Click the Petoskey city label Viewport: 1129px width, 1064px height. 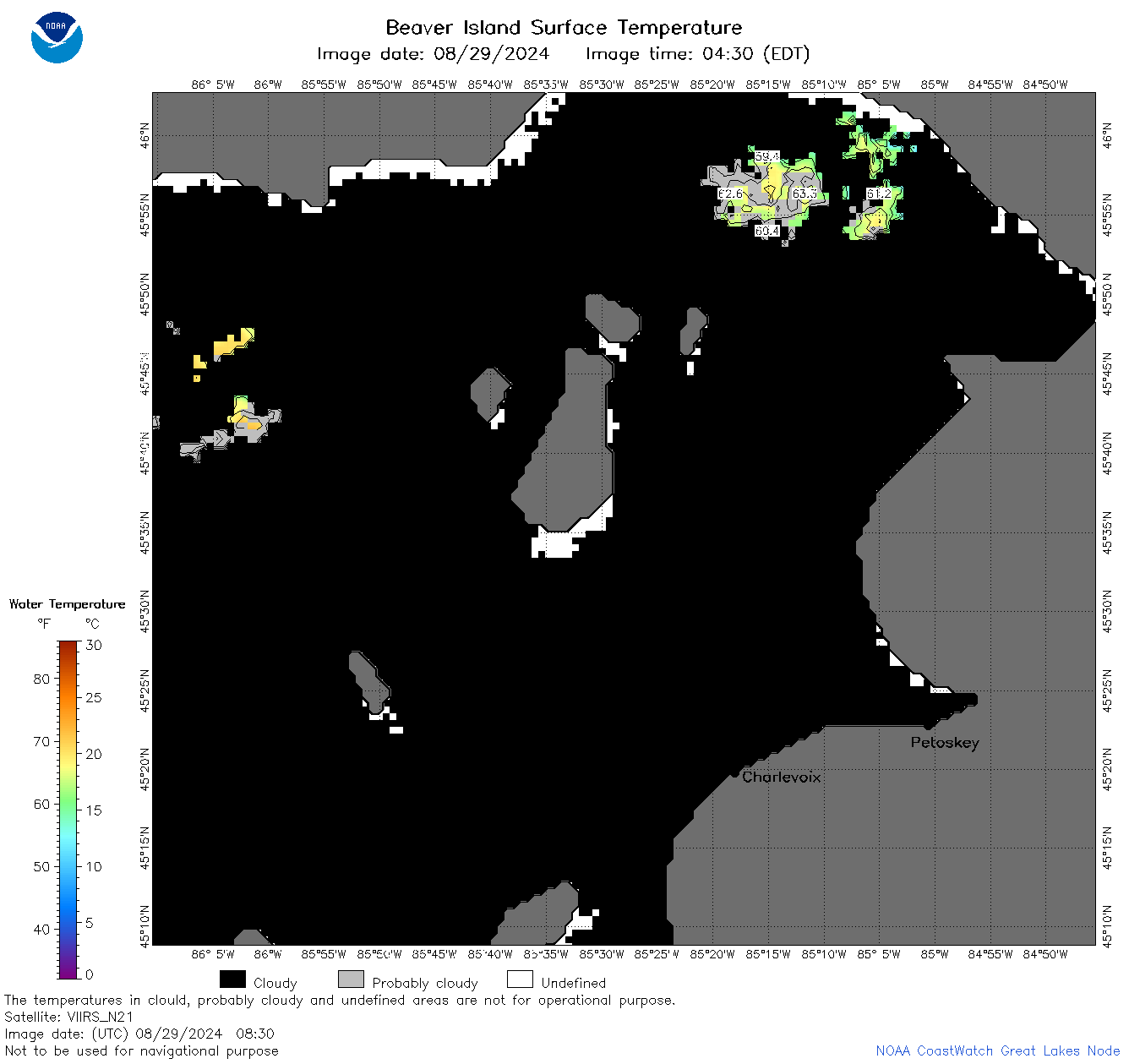945,743
